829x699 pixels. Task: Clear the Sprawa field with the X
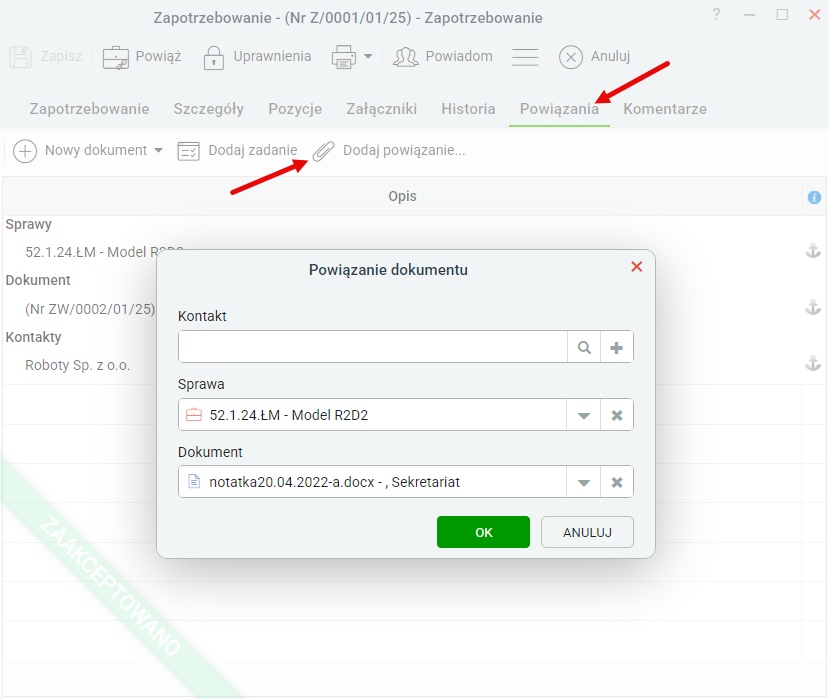(x=616, y=415)
